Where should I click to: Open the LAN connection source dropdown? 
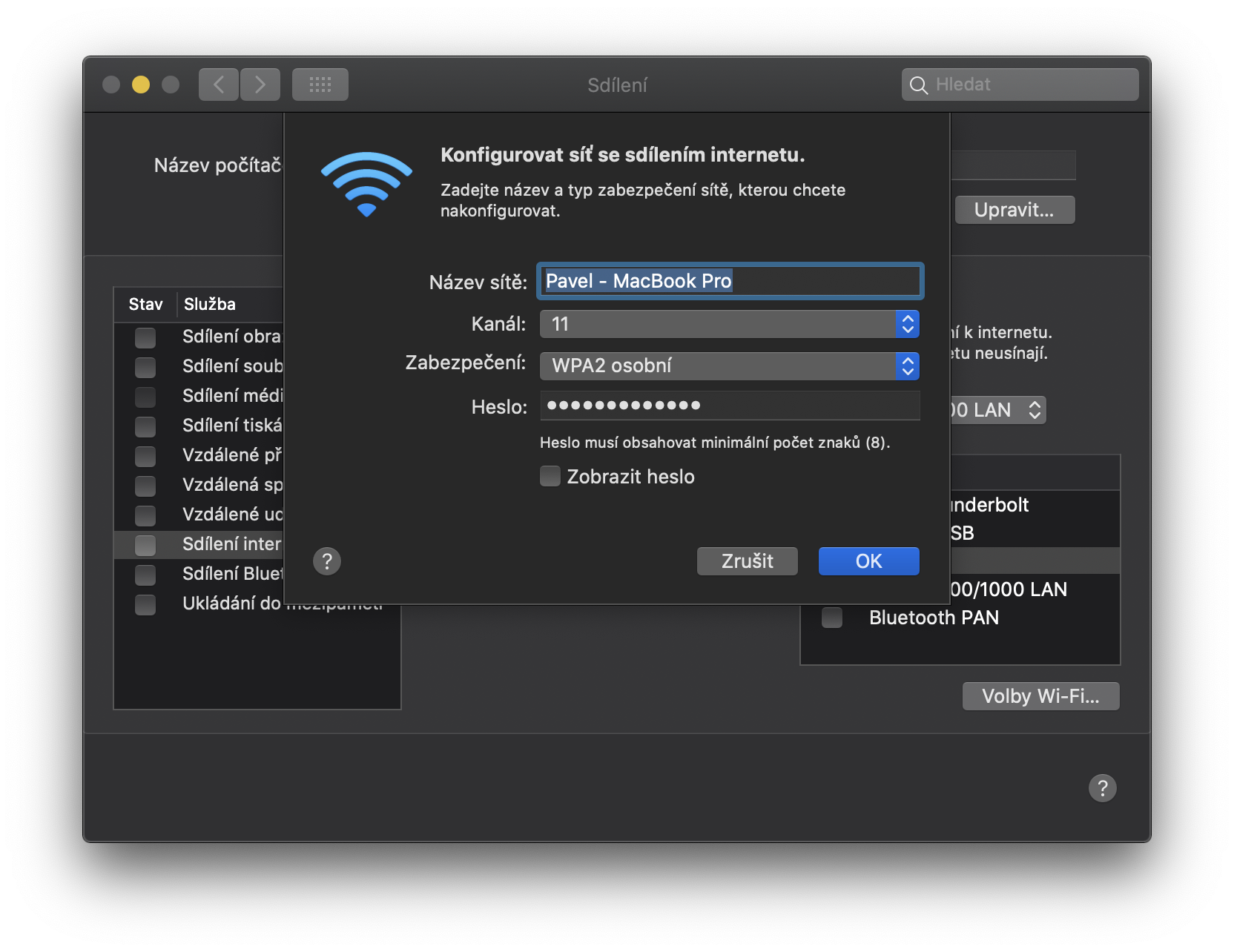(x=997, y=410)
